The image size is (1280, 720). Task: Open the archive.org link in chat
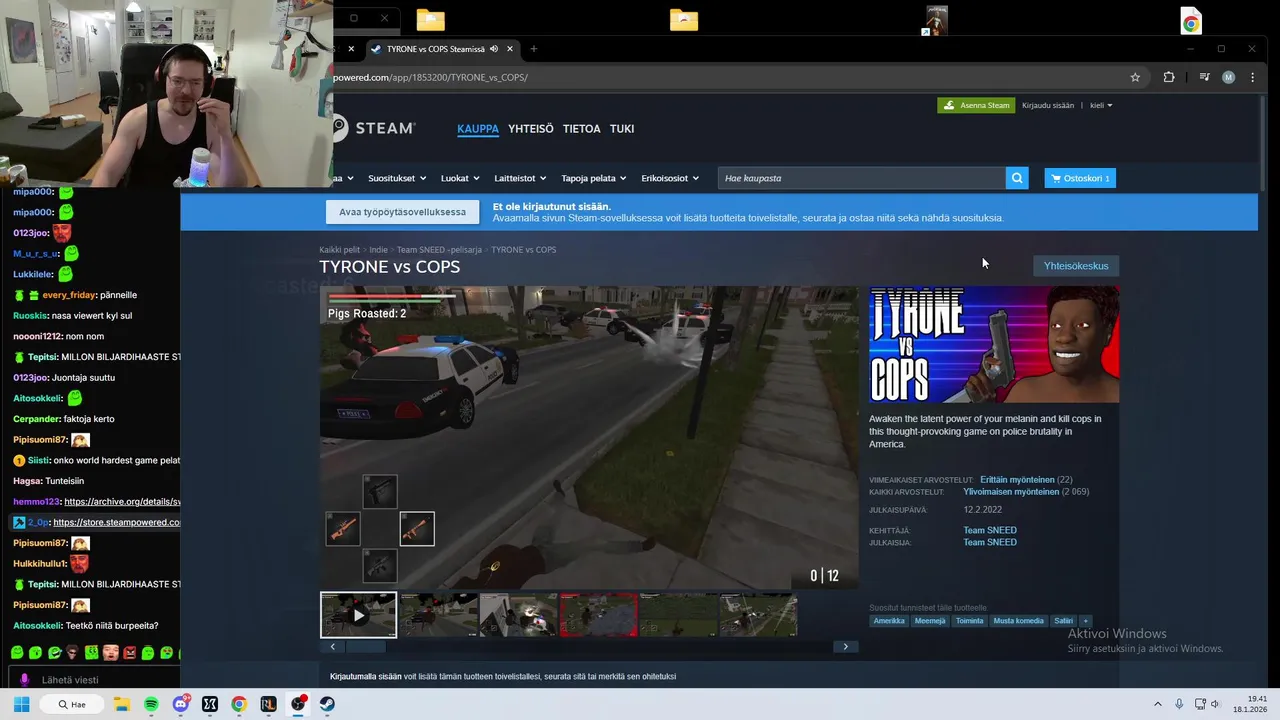[x=122, y=501]
